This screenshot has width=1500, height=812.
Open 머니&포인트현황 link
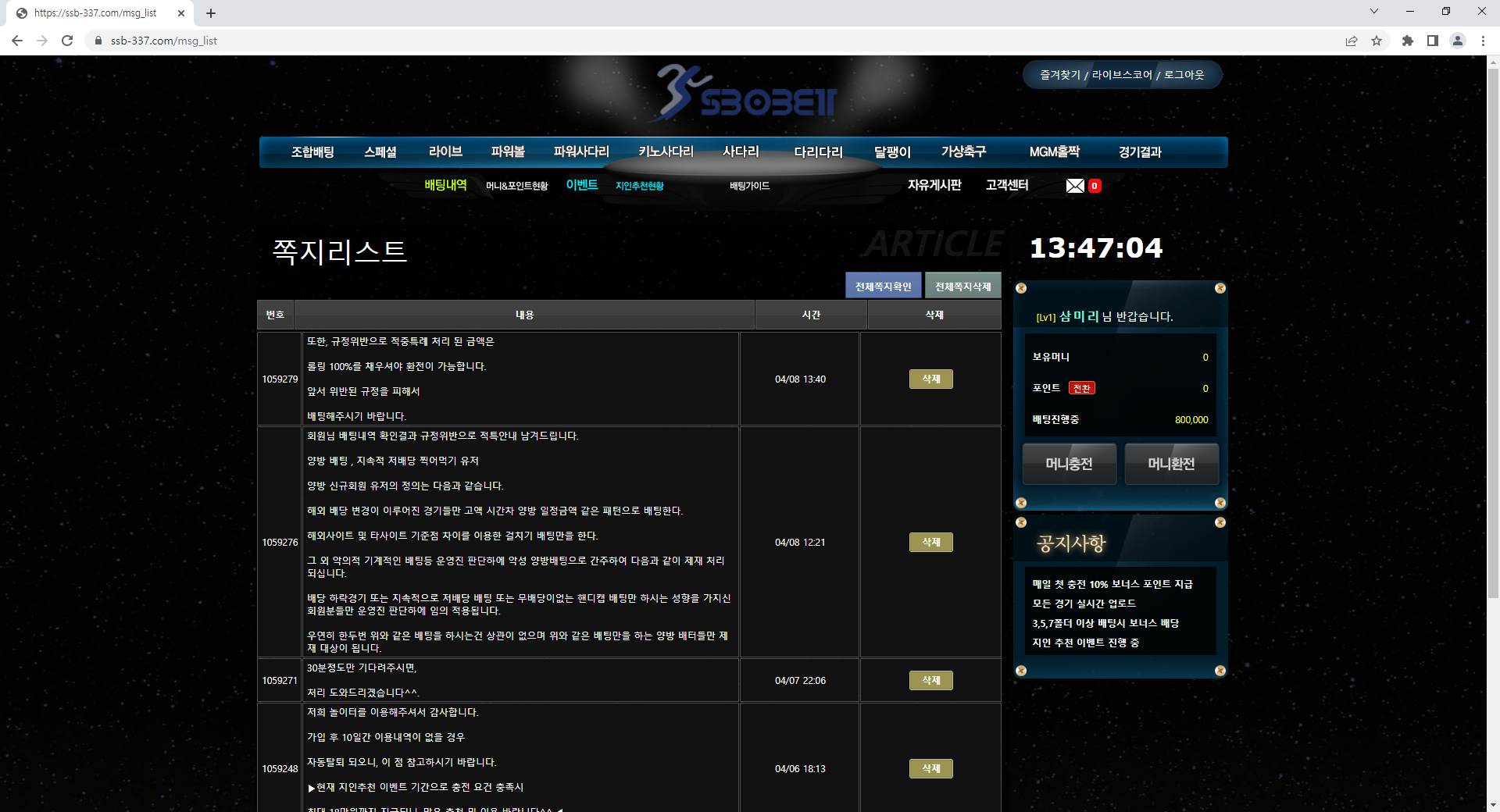pyautogui.click(x=516, y=186)
